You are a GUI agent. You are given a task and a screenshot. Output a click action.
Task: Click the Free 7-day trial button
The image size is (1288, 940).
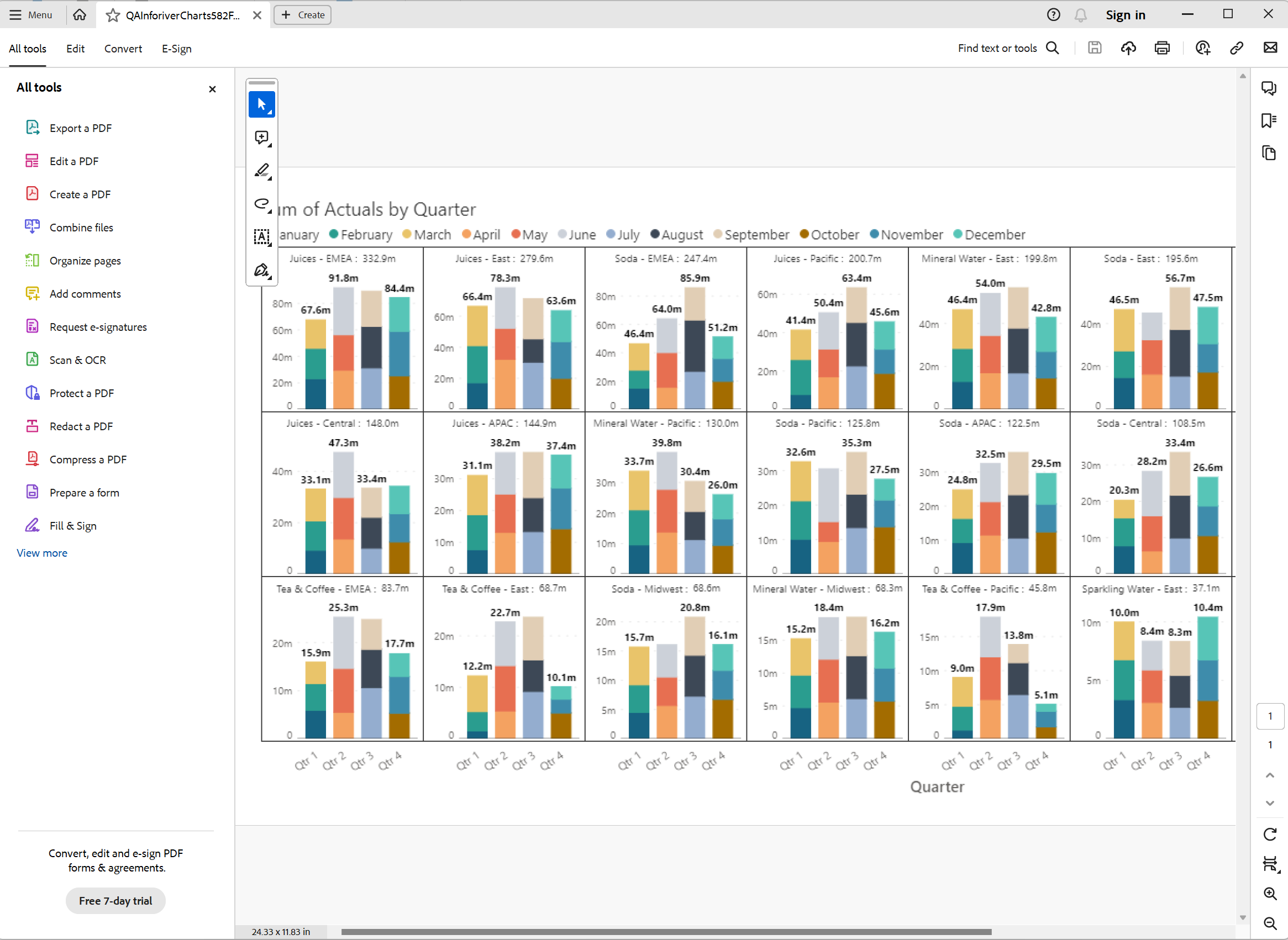[115, 901]
